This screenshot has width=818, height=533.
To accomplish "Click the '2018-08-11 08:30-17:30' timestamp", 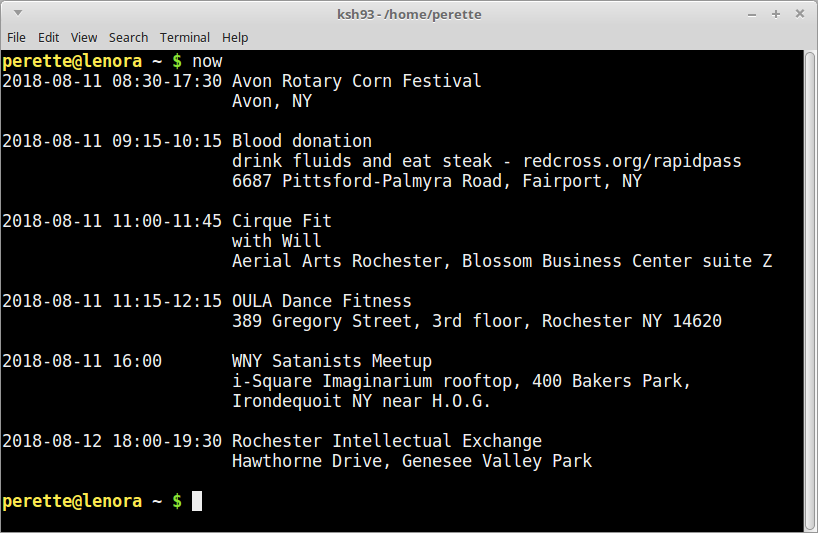I will [x=112, y=81].
